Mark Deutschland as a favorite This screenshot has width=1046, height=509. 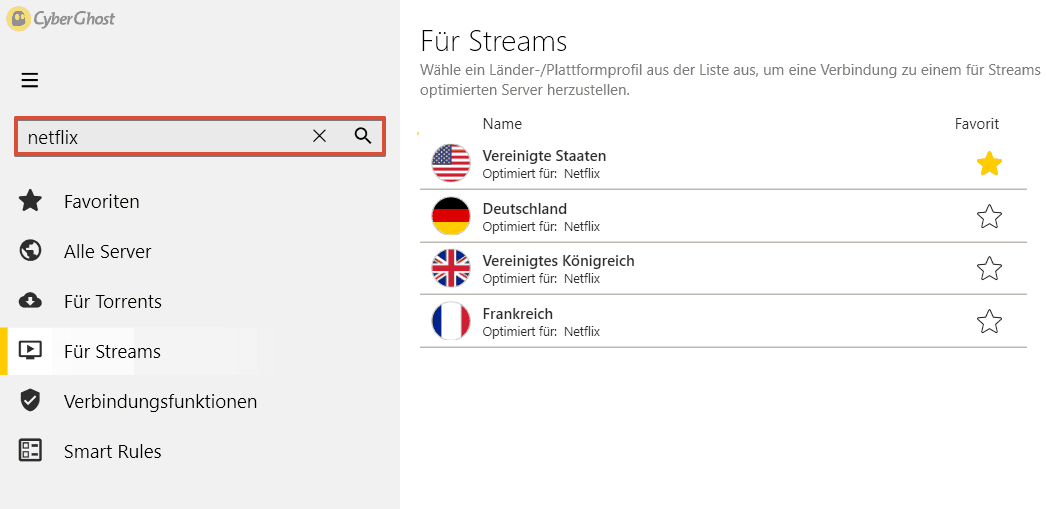point(989,216)
